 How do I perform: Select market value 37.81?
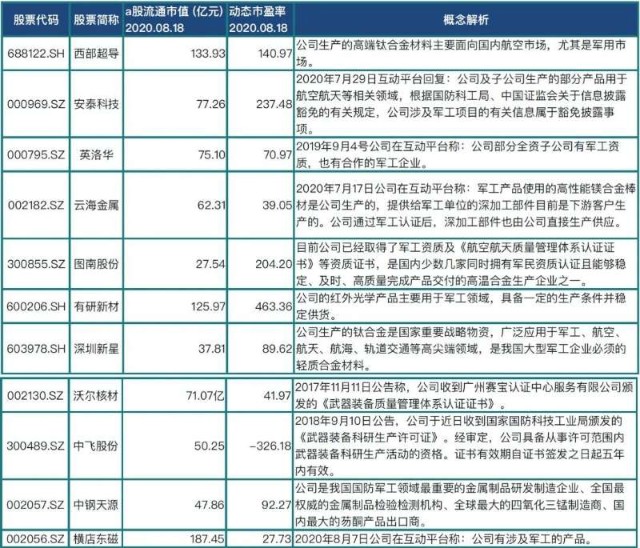212,348
